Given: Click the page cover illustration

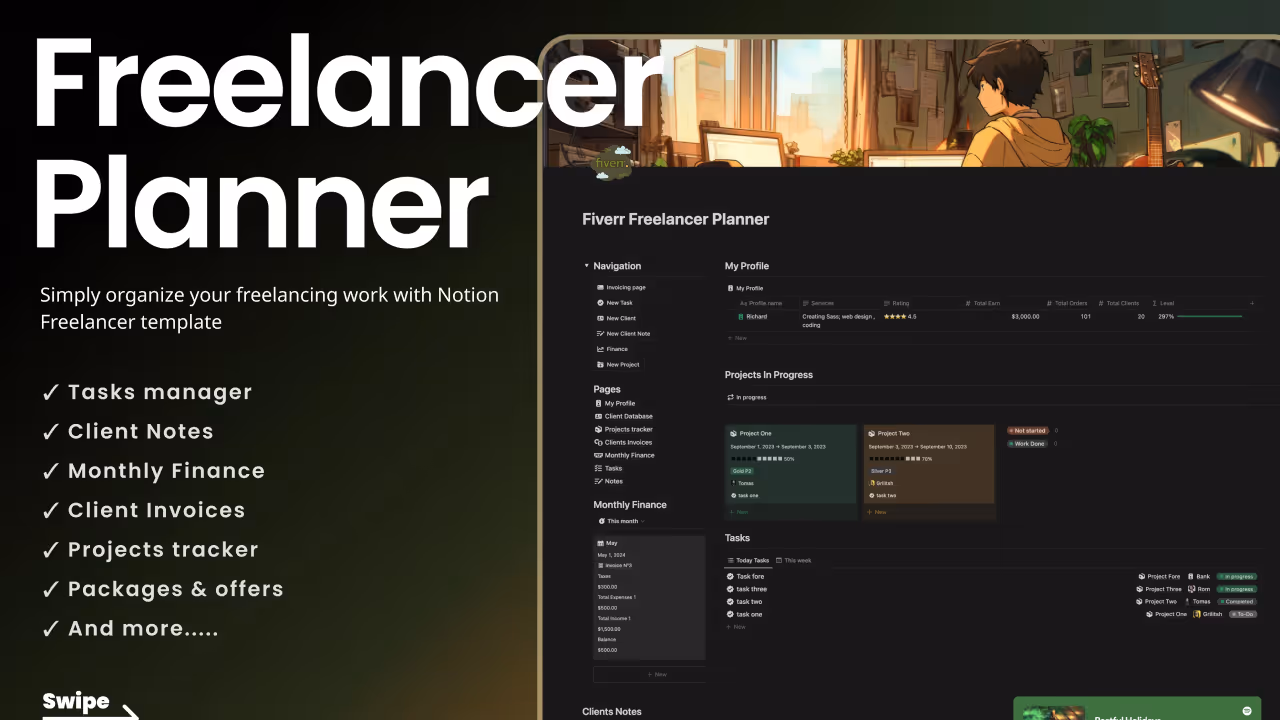Looking at the screenshot, I should click(911, 103).
